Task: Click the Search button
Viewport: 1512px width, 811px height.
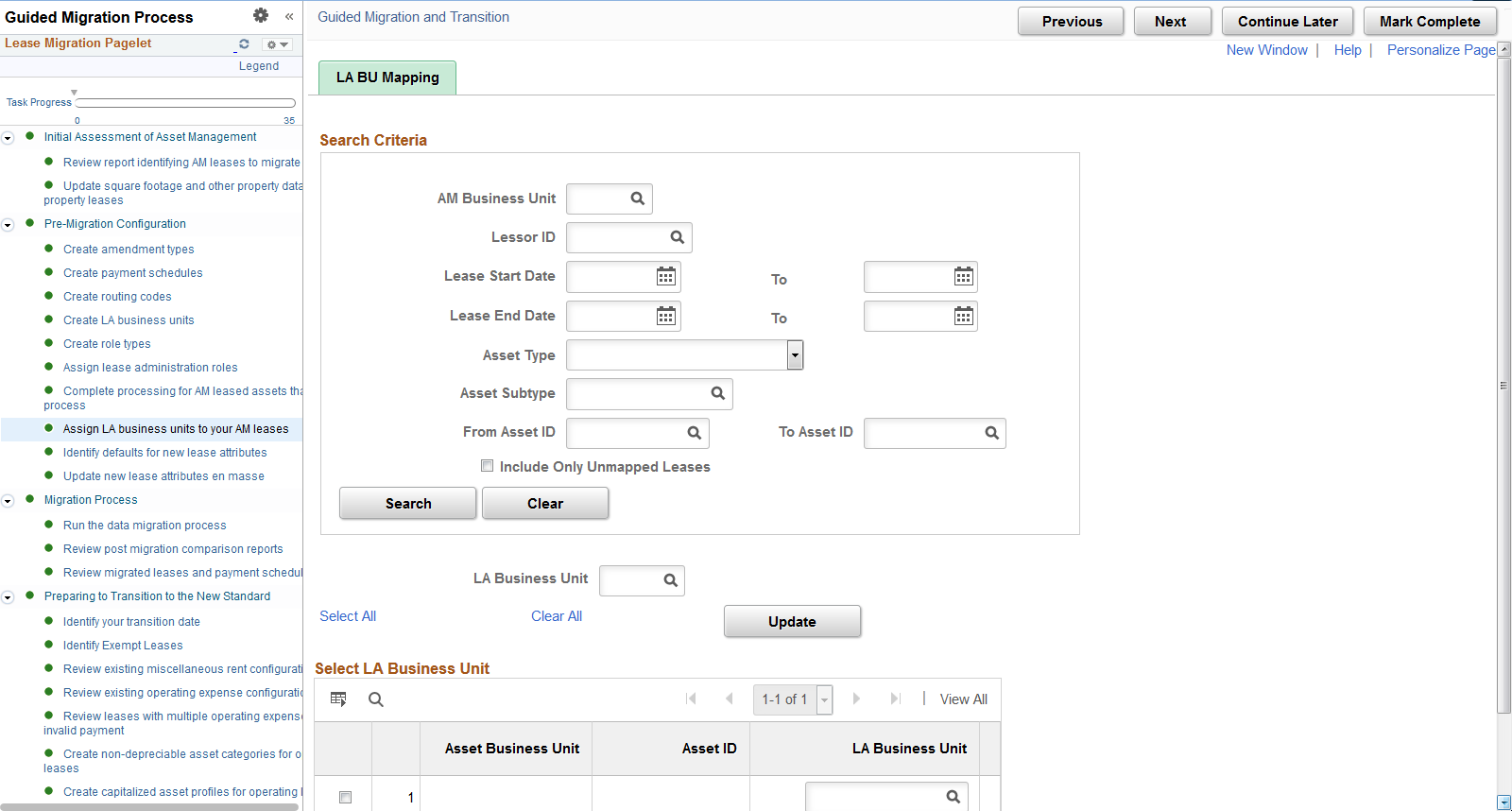Action: click(408, 504)
